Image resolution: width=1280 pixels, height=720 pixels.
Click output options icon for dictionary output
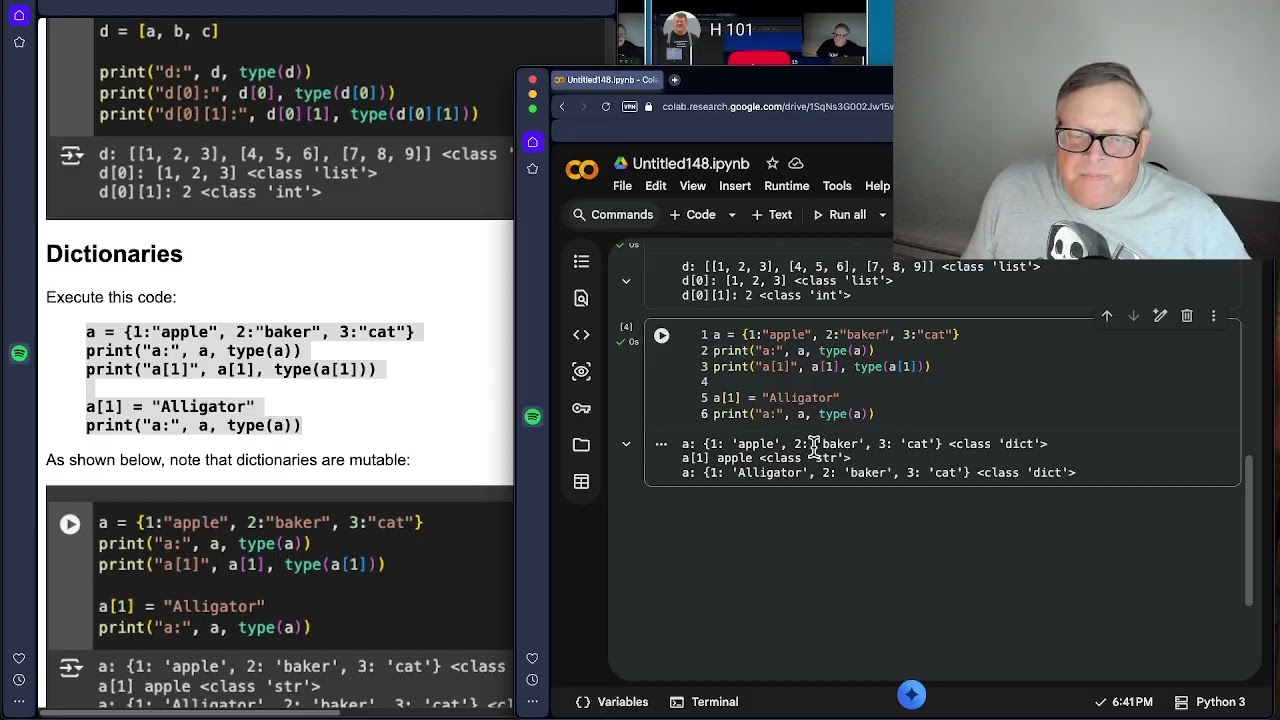tap(69, 667)
